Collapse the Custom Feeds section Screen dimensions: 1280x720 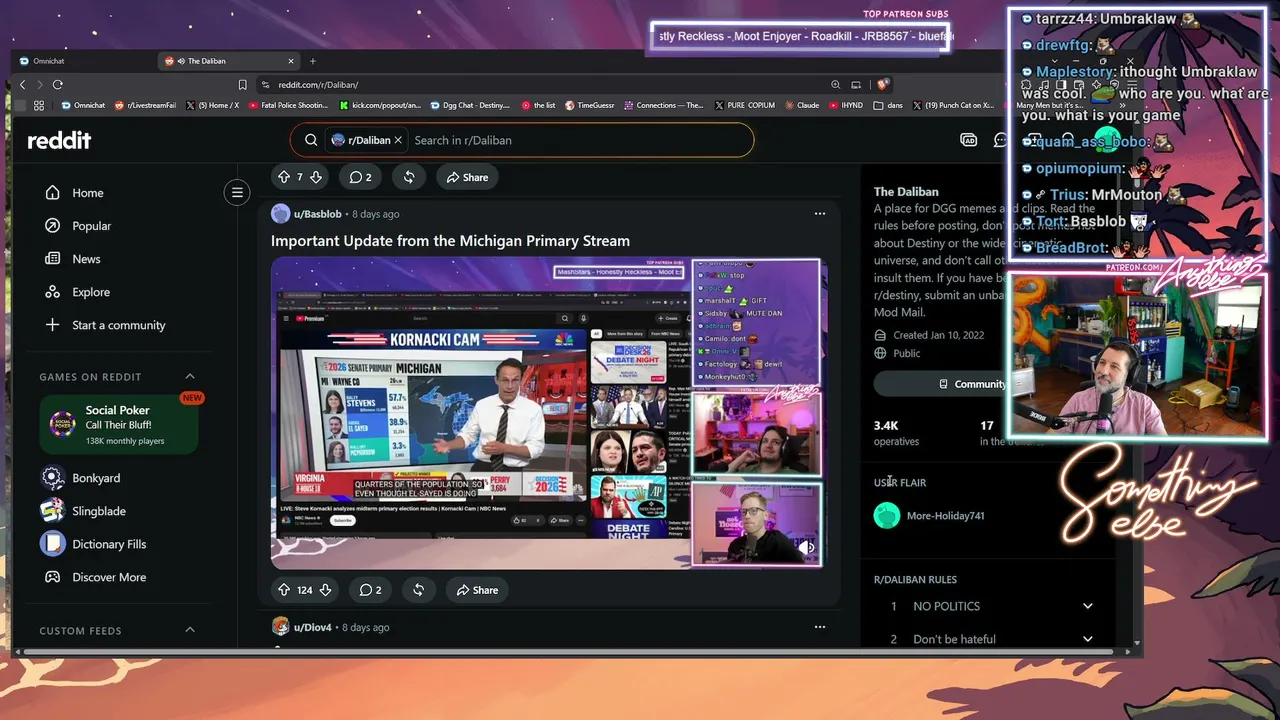pos(190,631)
